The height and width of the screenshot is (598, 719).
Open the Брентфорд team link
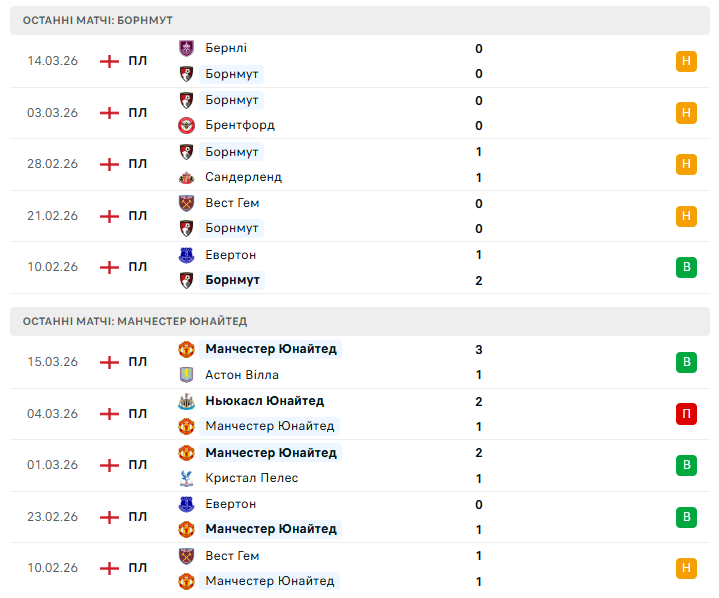tap(239, 126)
